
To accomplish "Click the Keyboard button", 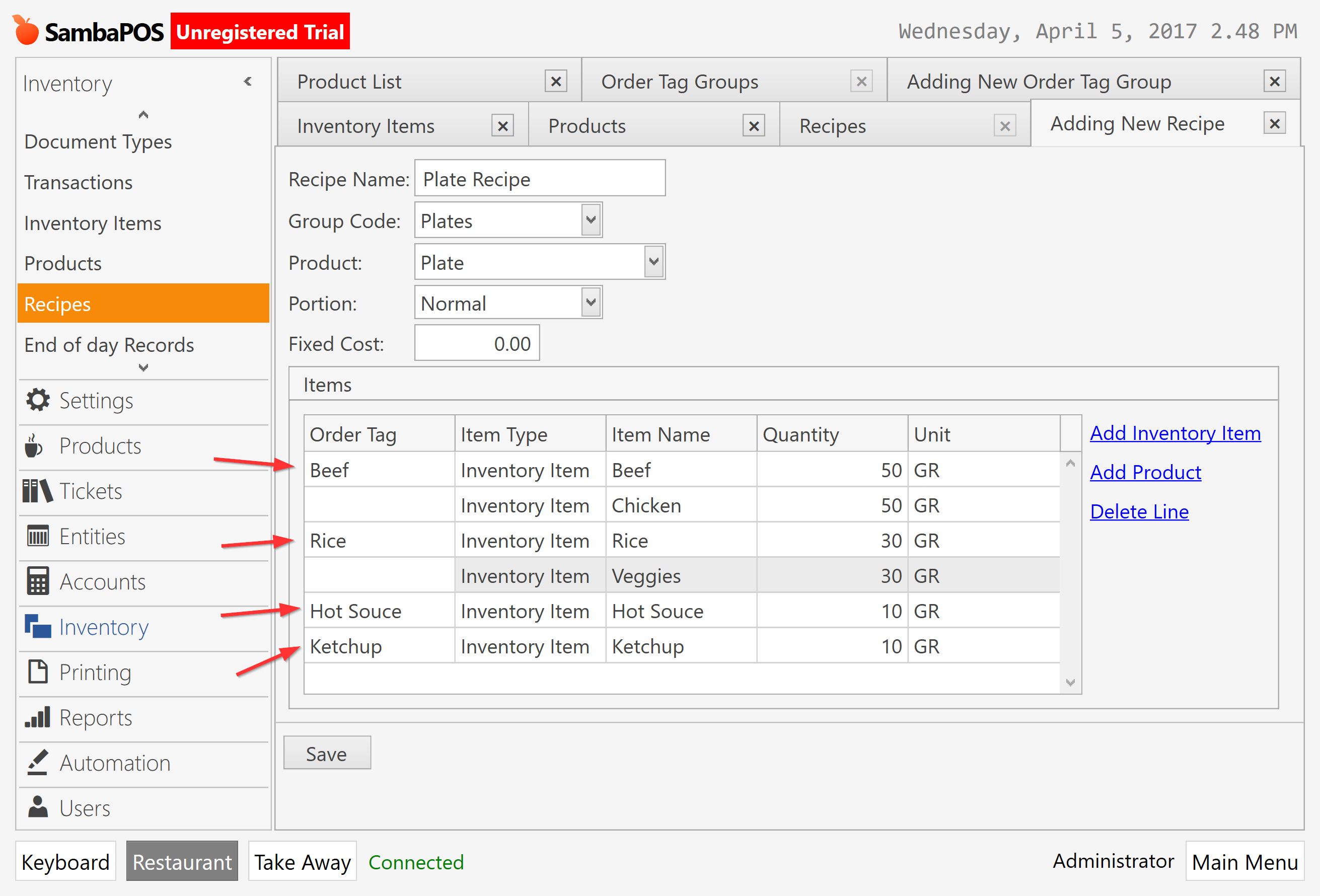I will [65, 861].
